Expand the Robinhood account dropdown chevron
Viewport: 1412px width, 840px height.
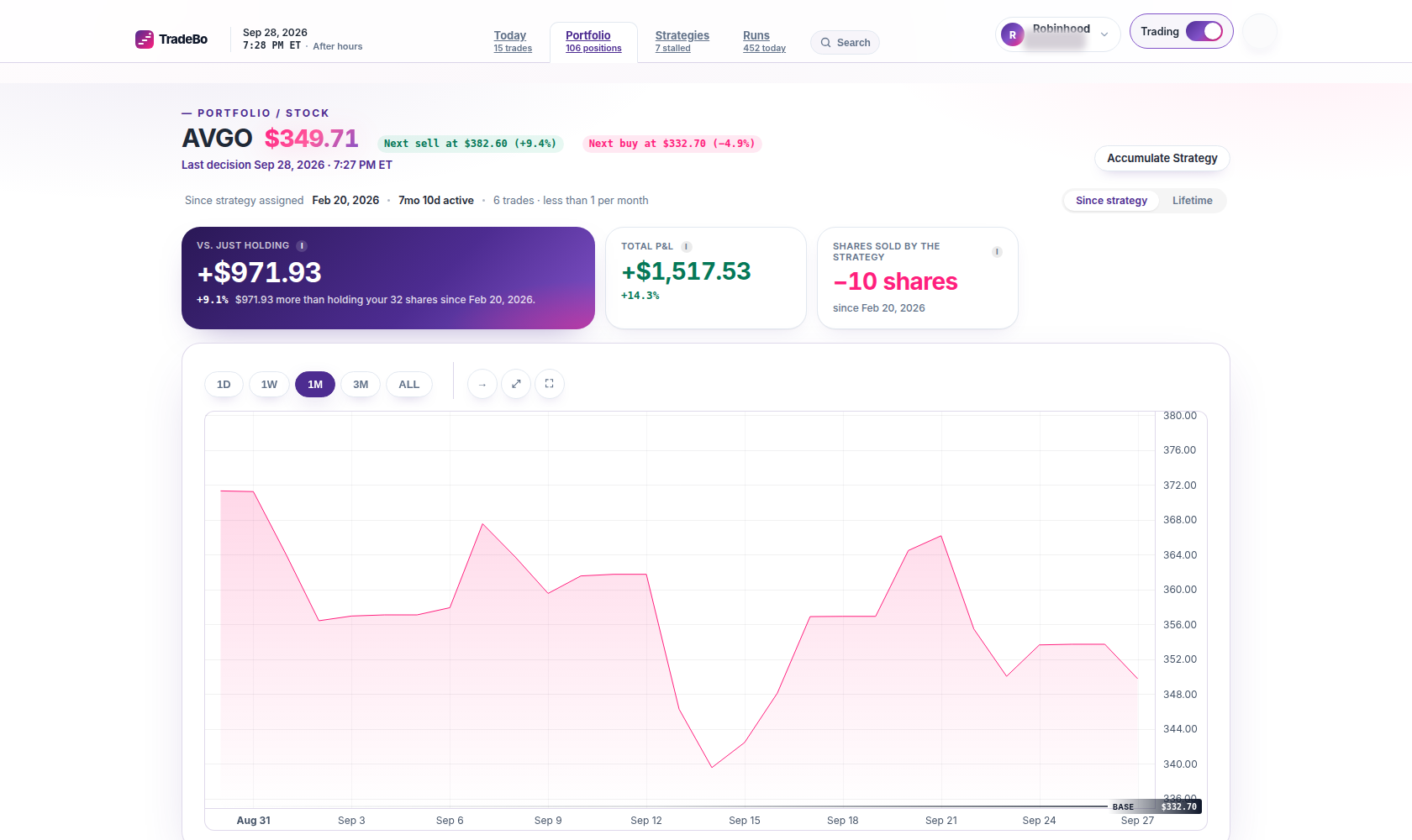tap(1104, 35)
